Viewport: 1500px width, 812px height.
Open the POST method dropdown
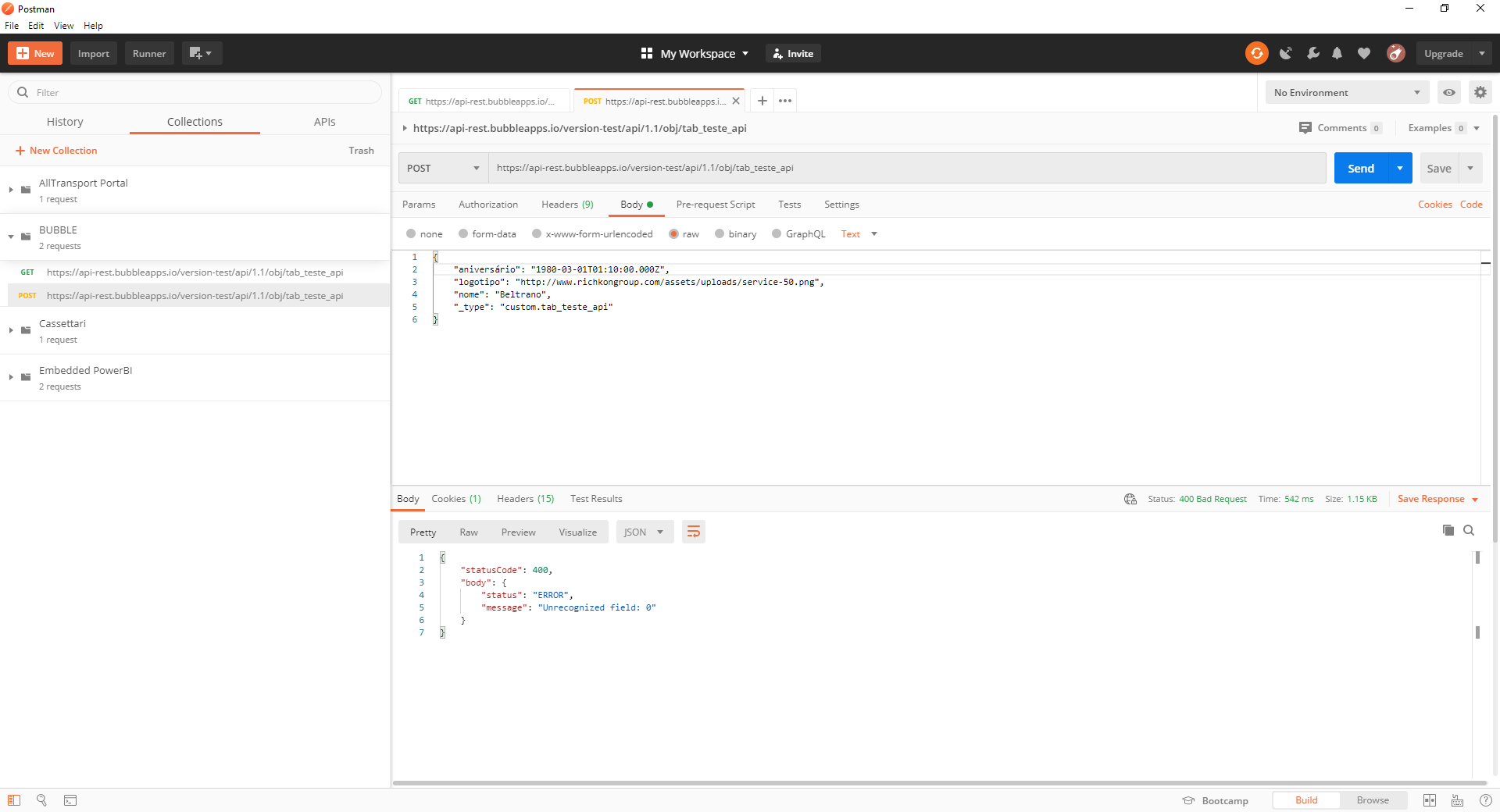click(x=443, y=168)
